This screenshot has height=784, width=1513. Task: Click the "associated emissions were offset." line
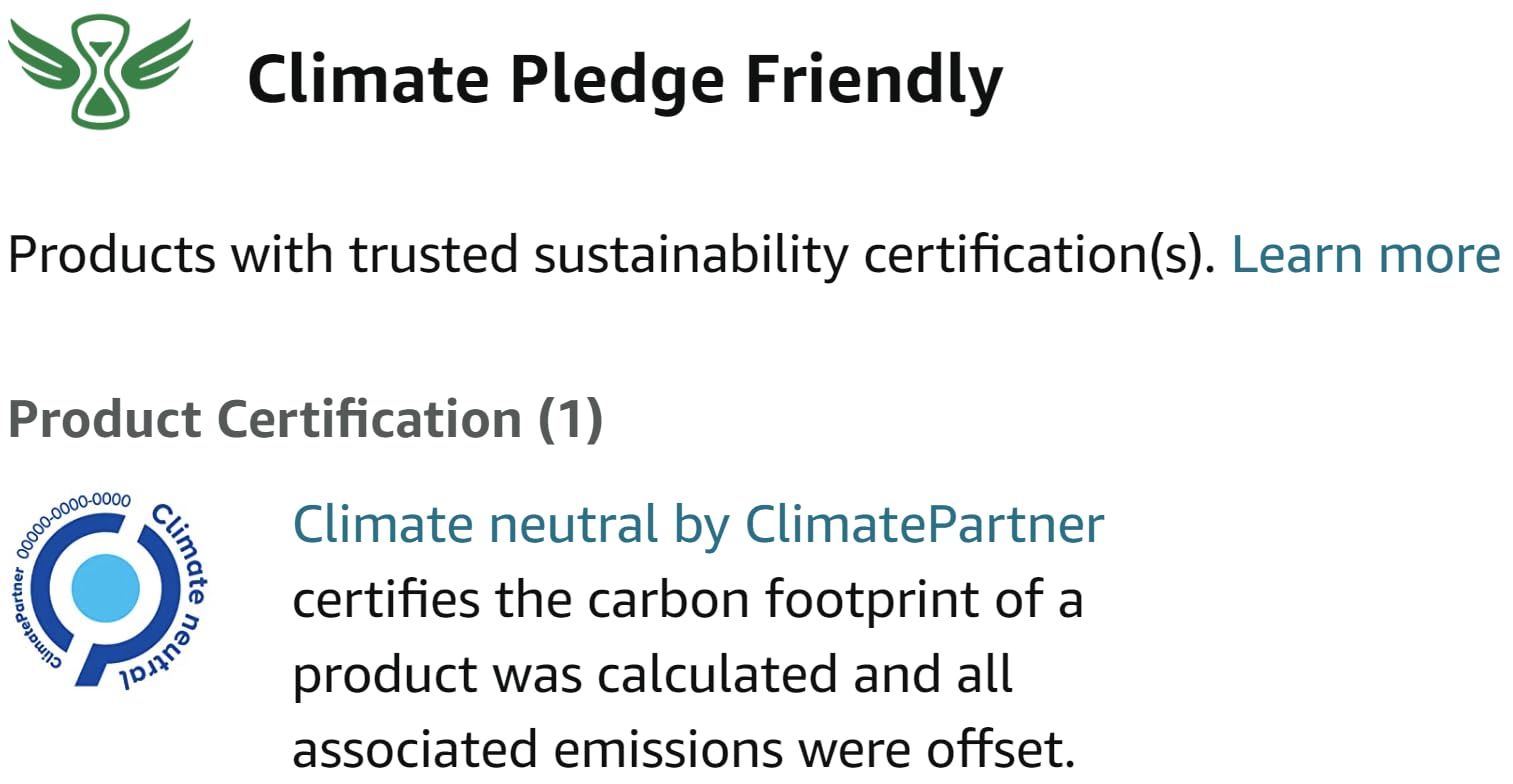(x=683, y=750)
